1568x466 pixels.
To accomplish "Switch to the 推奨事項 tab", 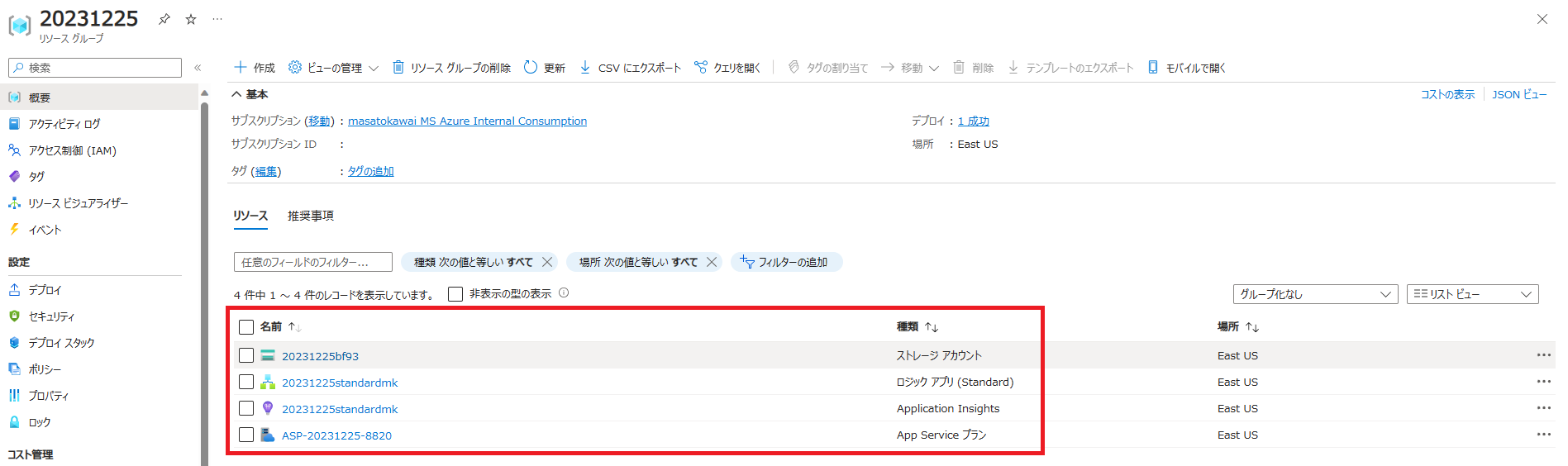I will pos(311,216).
